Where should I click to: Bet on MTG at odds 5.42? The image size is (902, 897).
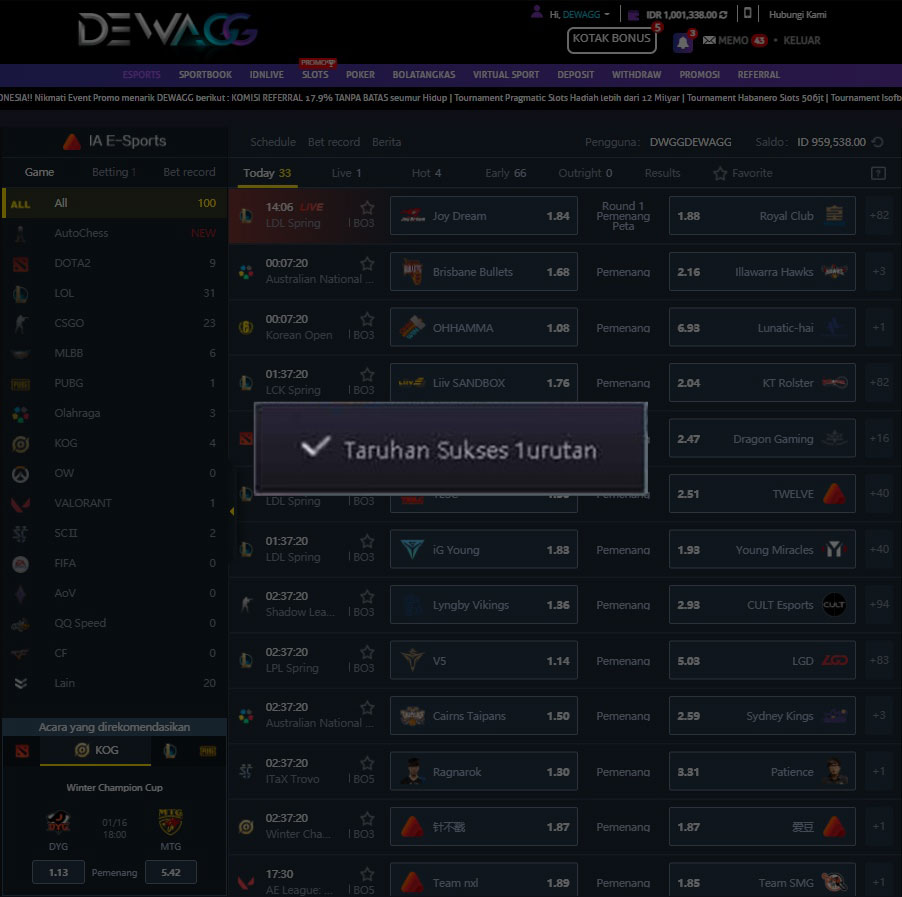(x=171, y=872)
